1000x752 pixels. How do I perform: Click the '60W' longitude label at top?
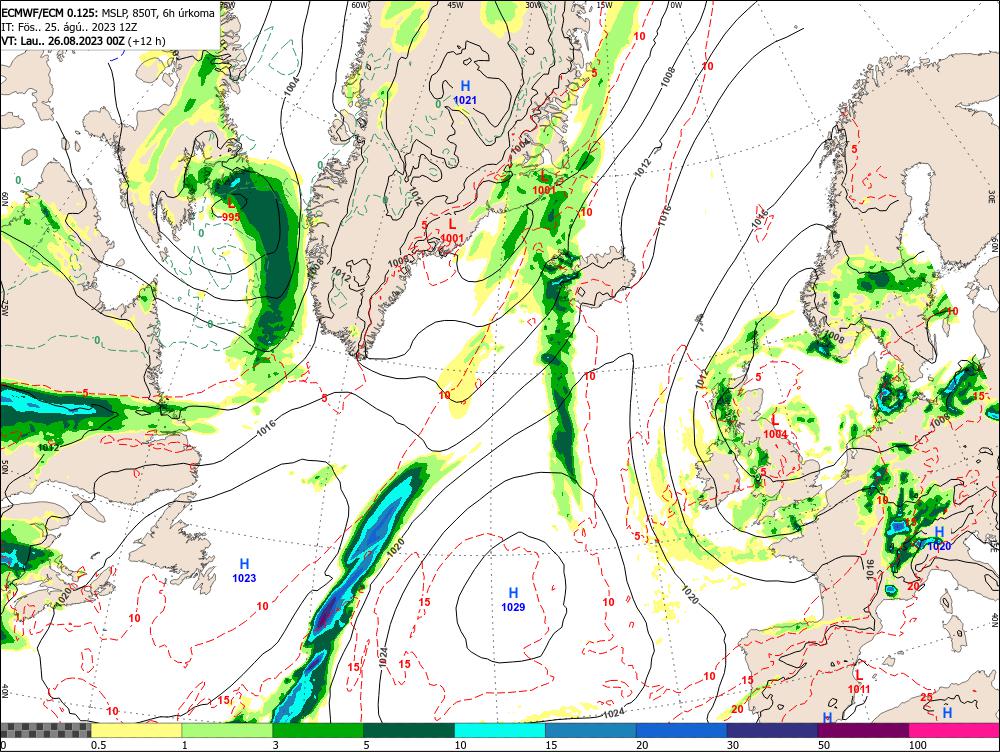pyautogui.click(x=360, y=4)
